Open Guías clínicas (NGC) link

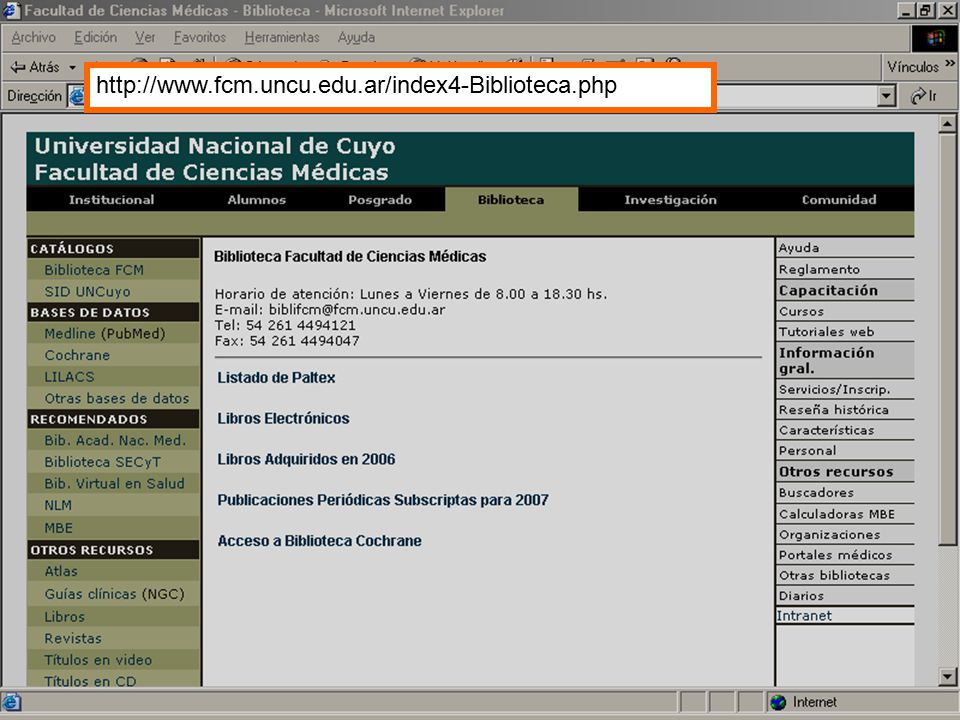click(x=113, y=594)
